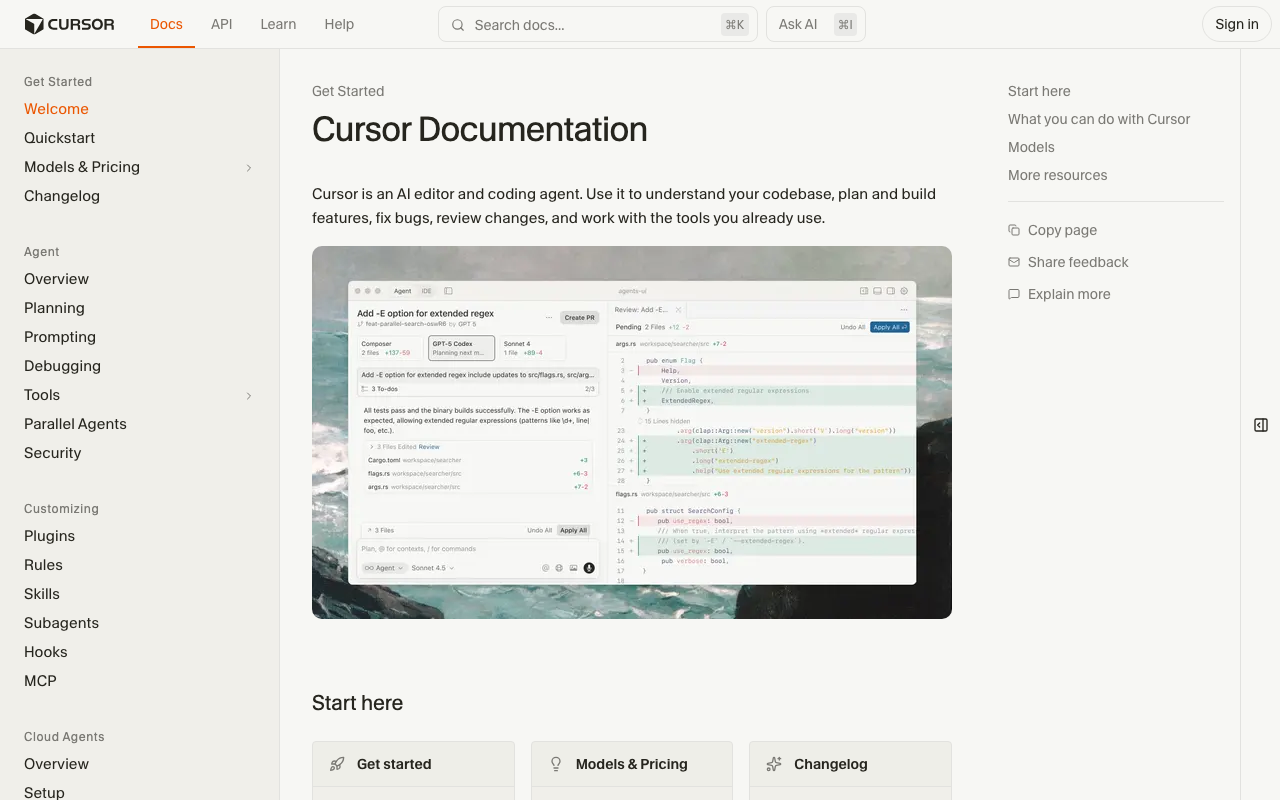Viewport: 1280px width, 800px height.
Task: Open the API tab
Action: coord(221,24)
